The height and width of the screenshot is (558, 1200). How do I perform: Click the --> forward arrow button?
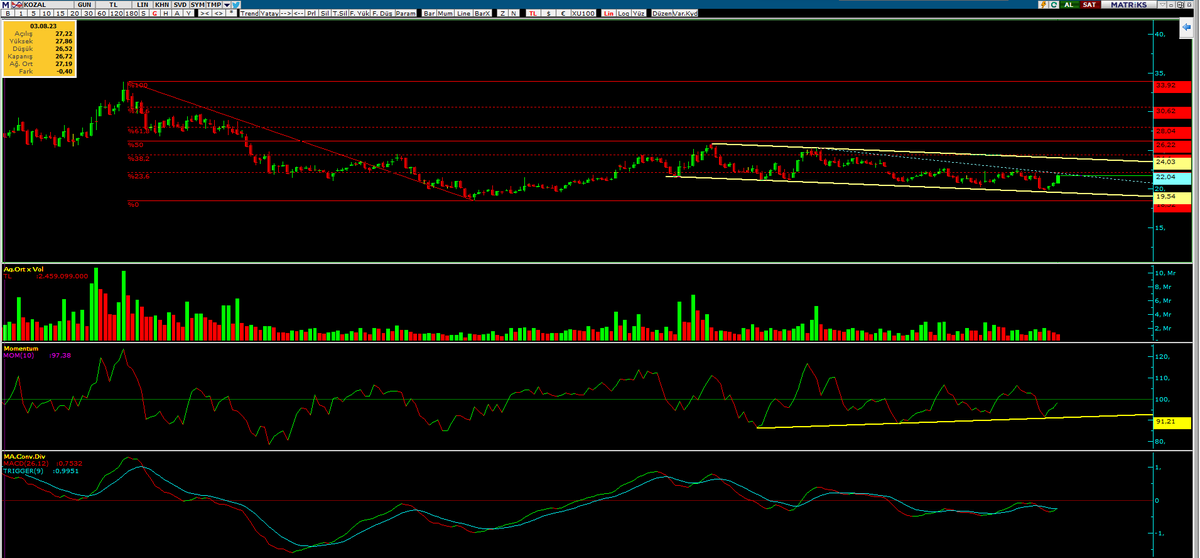pos(286,13)
